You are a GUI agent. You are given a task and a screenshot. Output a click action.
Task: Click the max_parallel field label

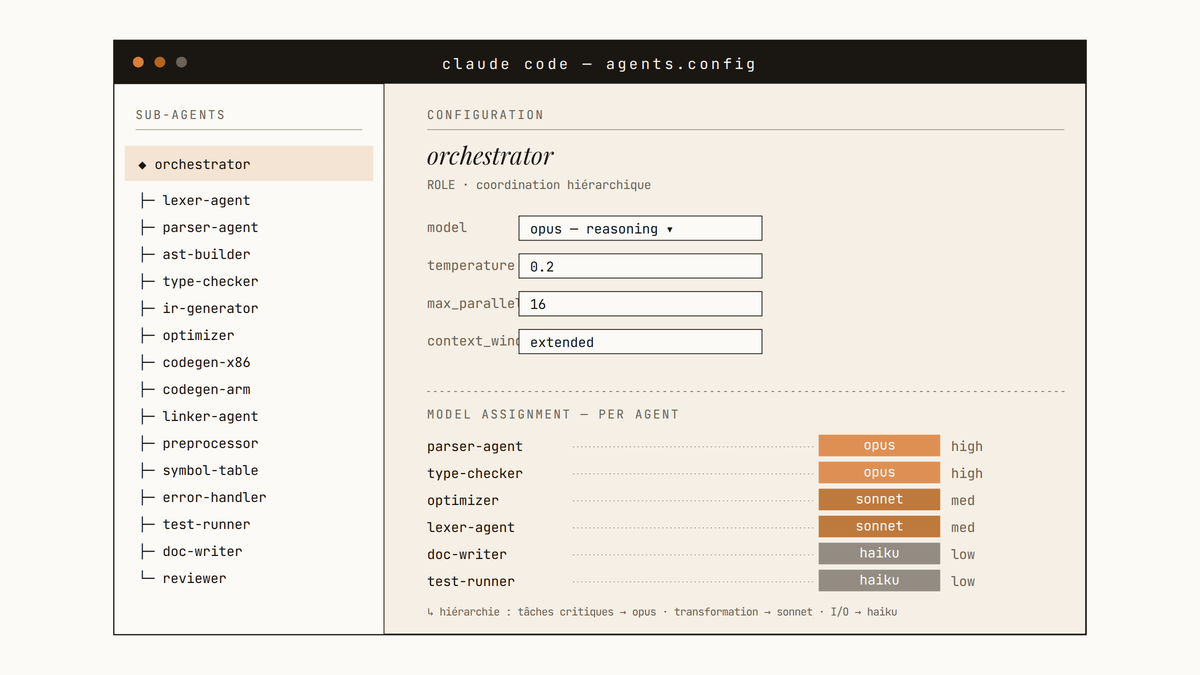click(x=472, y=303)
